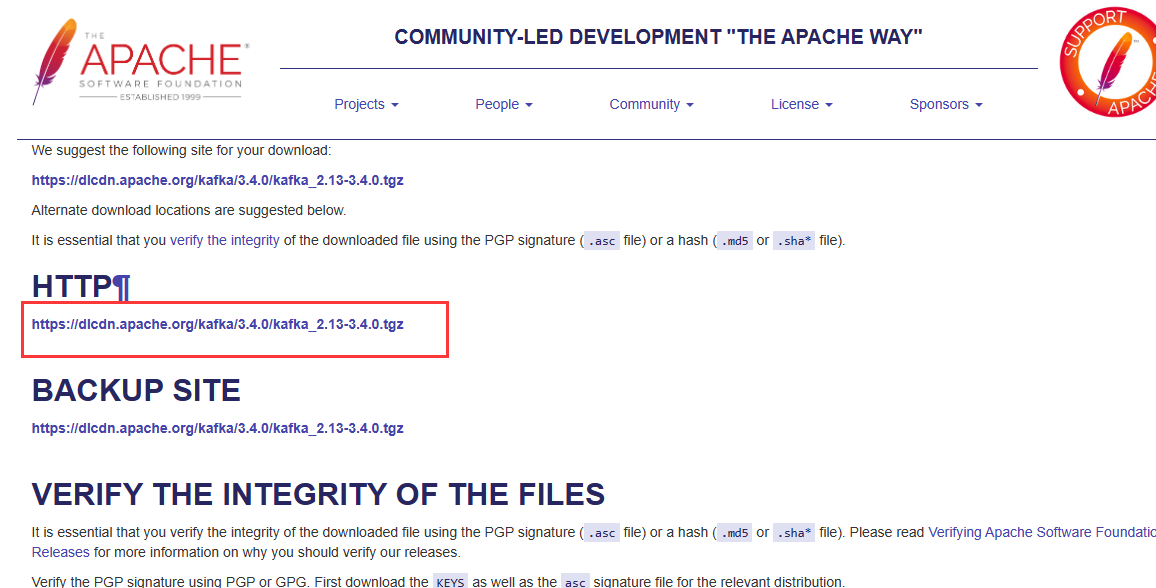Viewport: 1156px width, 588px height.
Task: Click the HTTP section heading
Action: (x=72, y=287)
